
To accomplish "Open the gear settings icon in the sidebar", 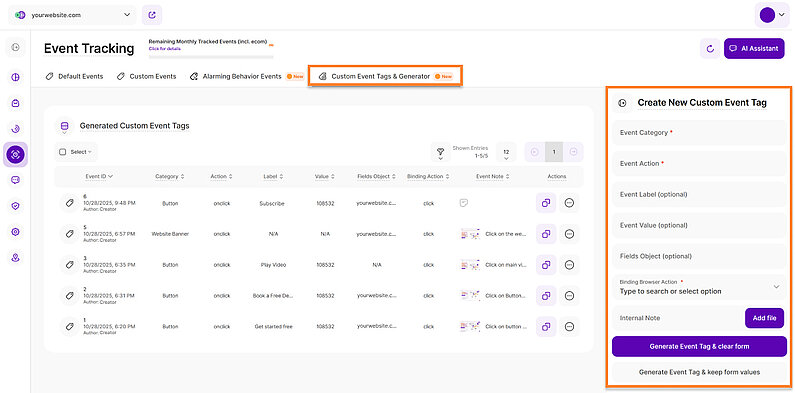I will 15,232.
